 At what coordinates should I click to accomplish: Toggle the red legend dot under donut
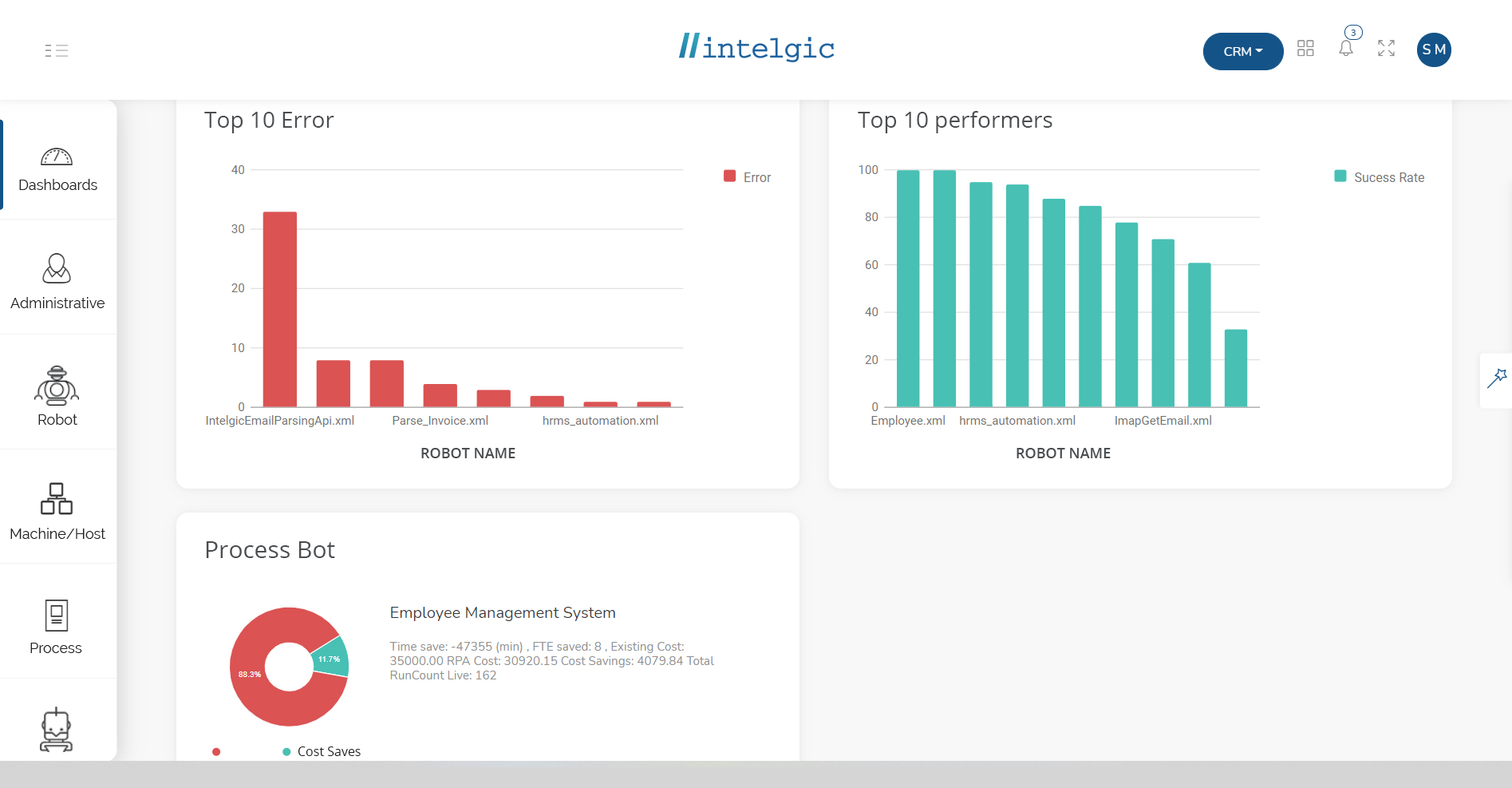coord(216,752)
